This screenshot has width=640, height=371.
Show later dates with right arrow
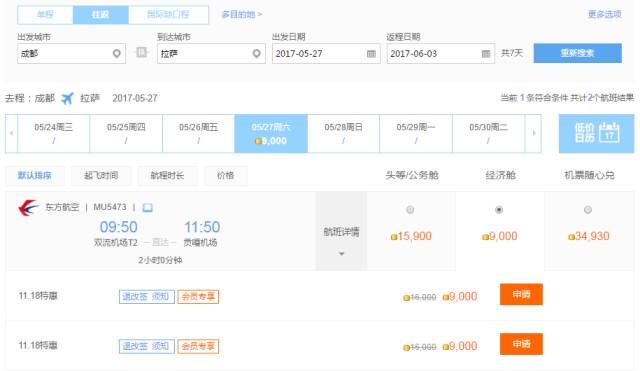coord(533,133)
